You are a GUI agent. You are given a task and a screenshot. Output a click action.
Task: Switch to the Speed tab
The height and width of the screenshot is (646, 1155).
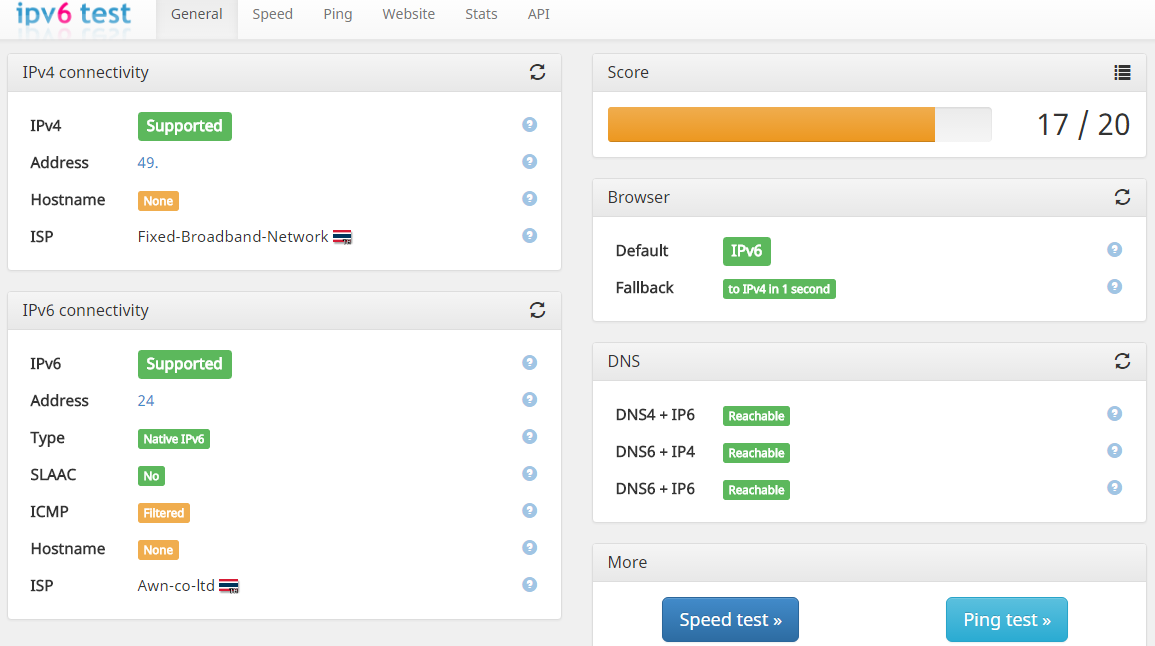tap(273, 15)
